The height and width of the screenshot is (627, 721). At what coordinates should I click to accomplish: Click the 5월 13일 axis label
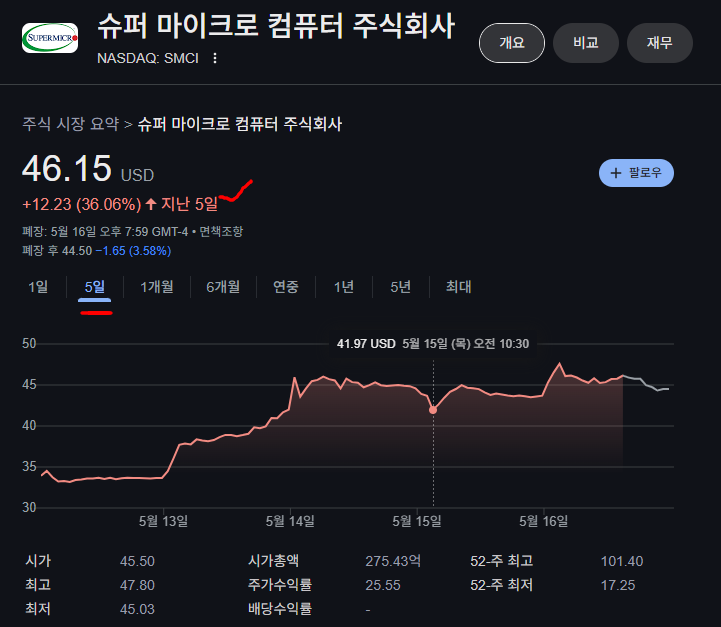[x=163, y=521]
